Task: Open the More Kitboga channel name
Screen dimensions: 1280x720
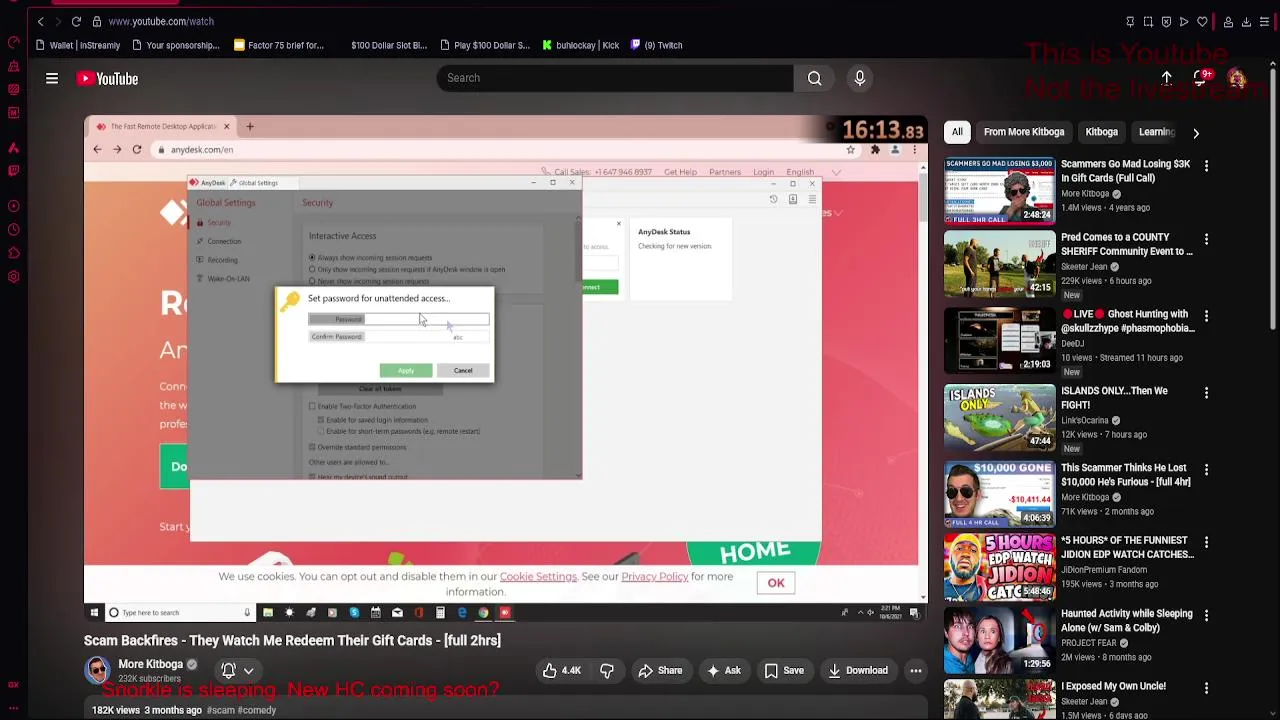Action: [151, 664]
